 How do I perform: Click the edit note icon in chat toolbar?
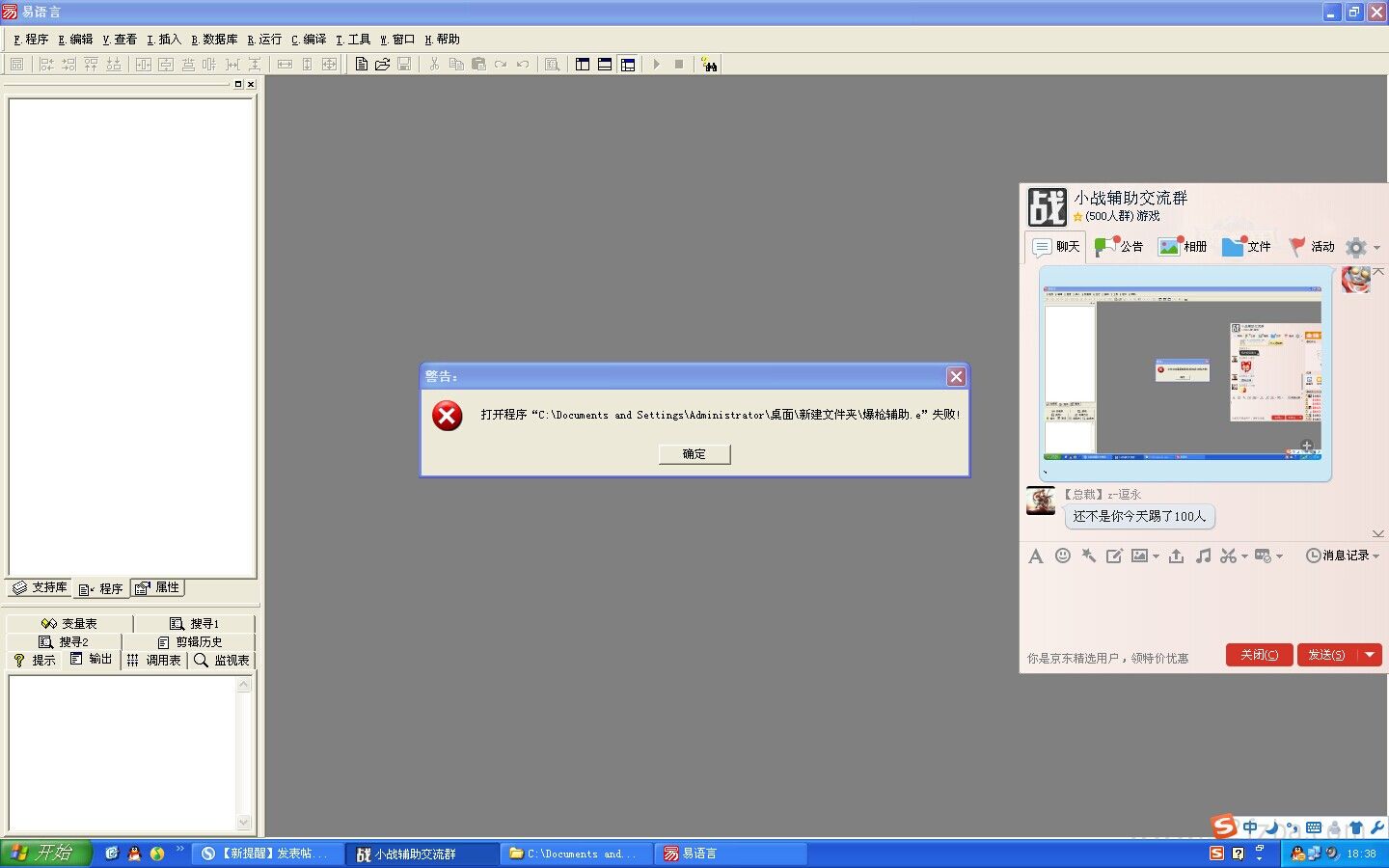[x=1114, y=556]
